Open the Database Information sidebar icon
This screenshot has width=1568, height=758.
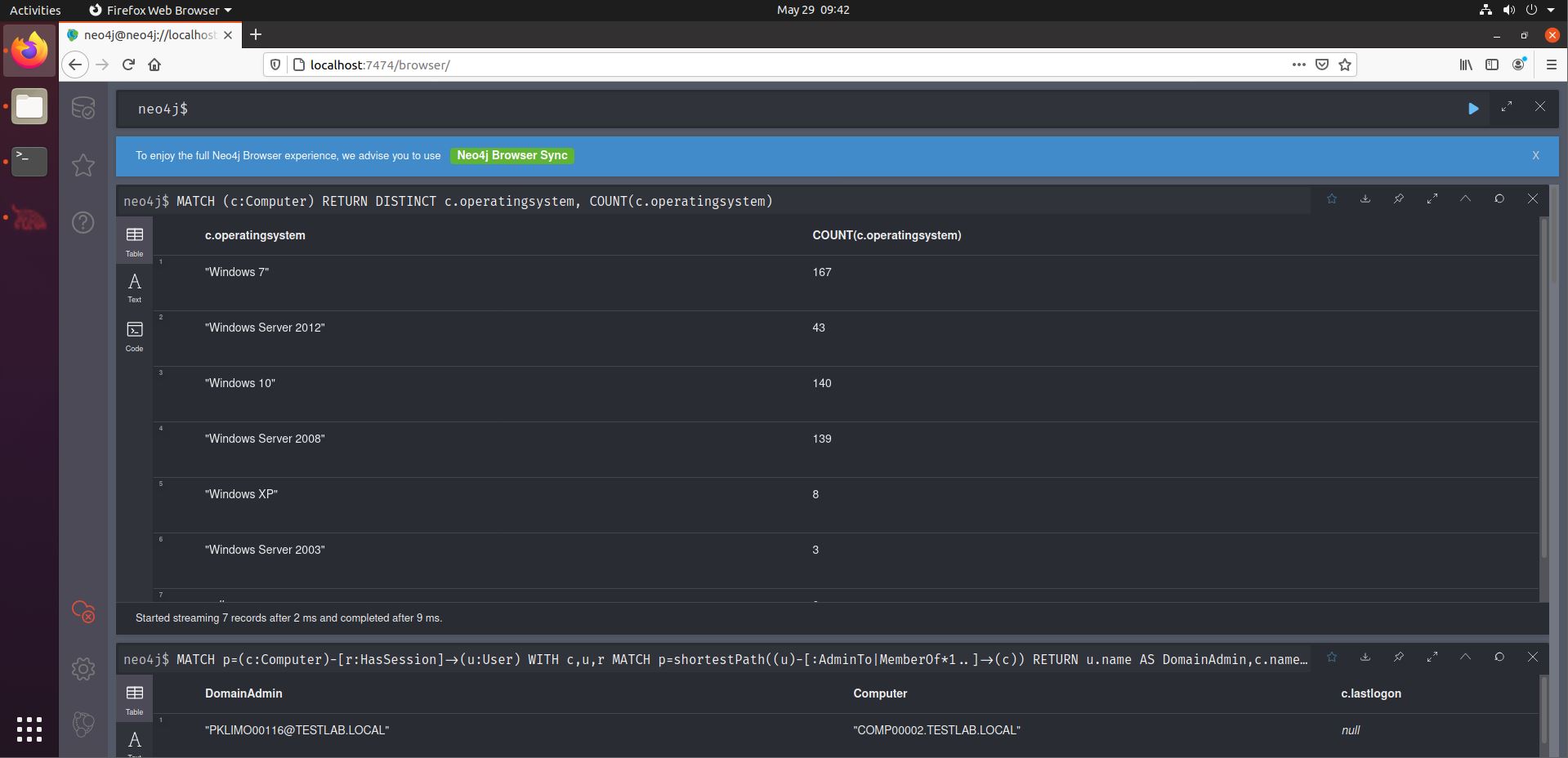coord(83,108)
